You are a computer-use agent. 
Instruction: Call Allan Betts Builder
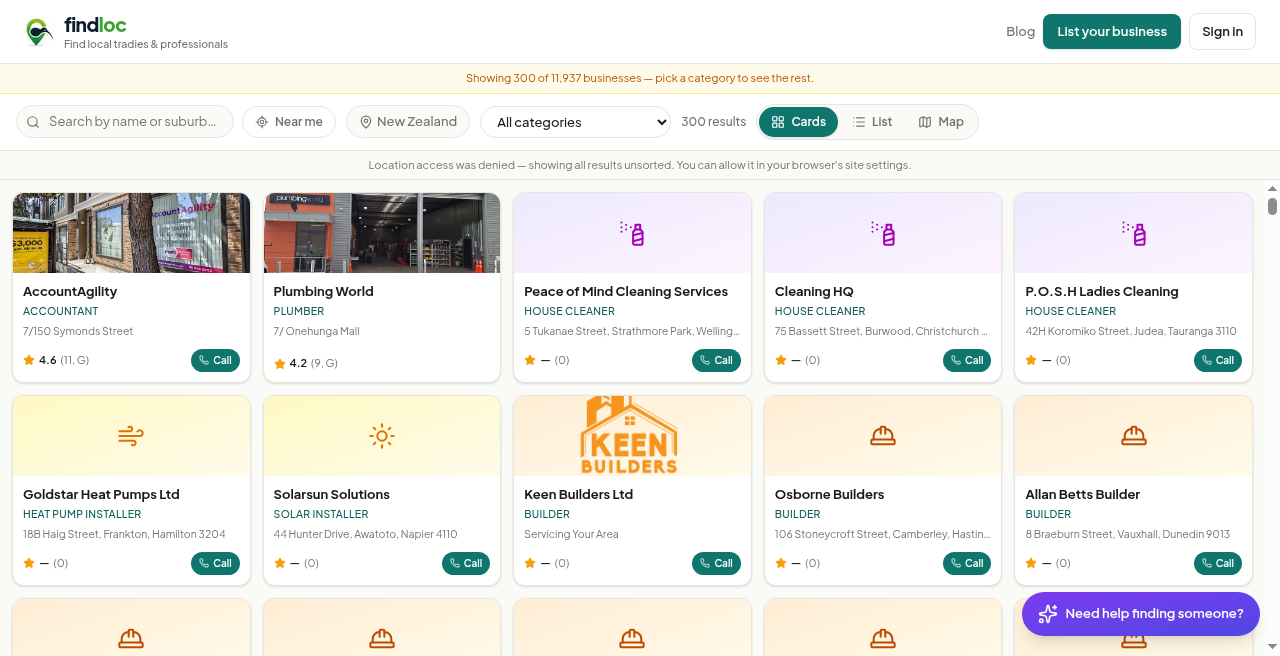(x=1217, y=563)
